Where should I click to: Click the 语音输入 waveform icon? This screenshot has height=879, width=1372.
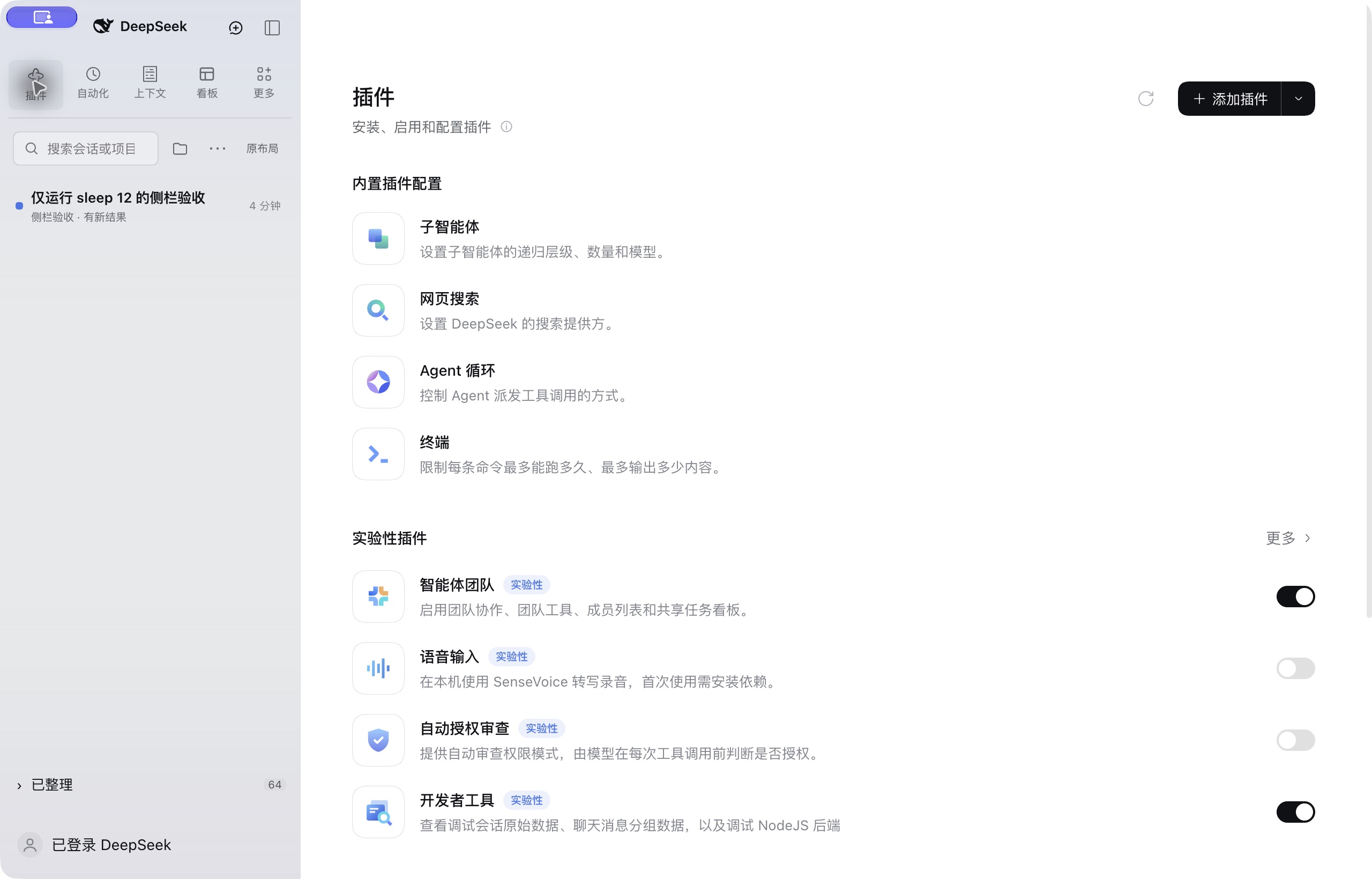(378, 668)
